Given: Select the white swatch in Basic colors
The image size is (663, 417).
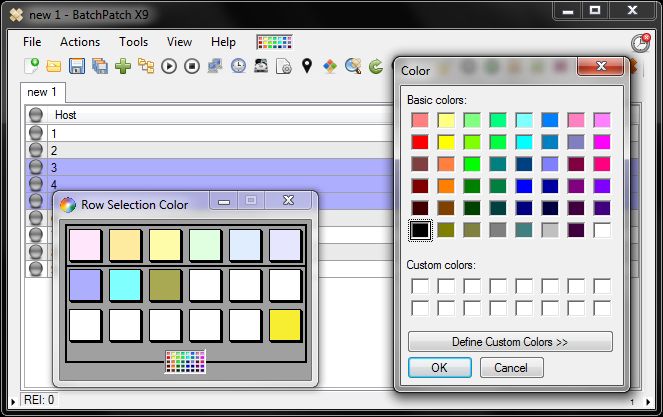Looking at the screenshot, I should (602, 230).
